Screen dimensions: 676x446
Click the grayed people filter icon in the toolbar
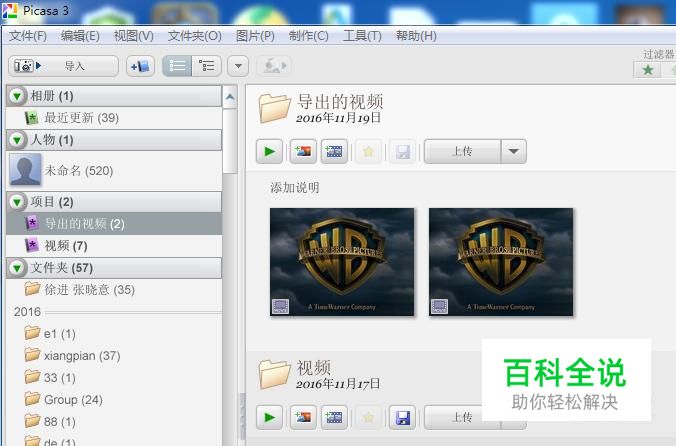point(274,66)
